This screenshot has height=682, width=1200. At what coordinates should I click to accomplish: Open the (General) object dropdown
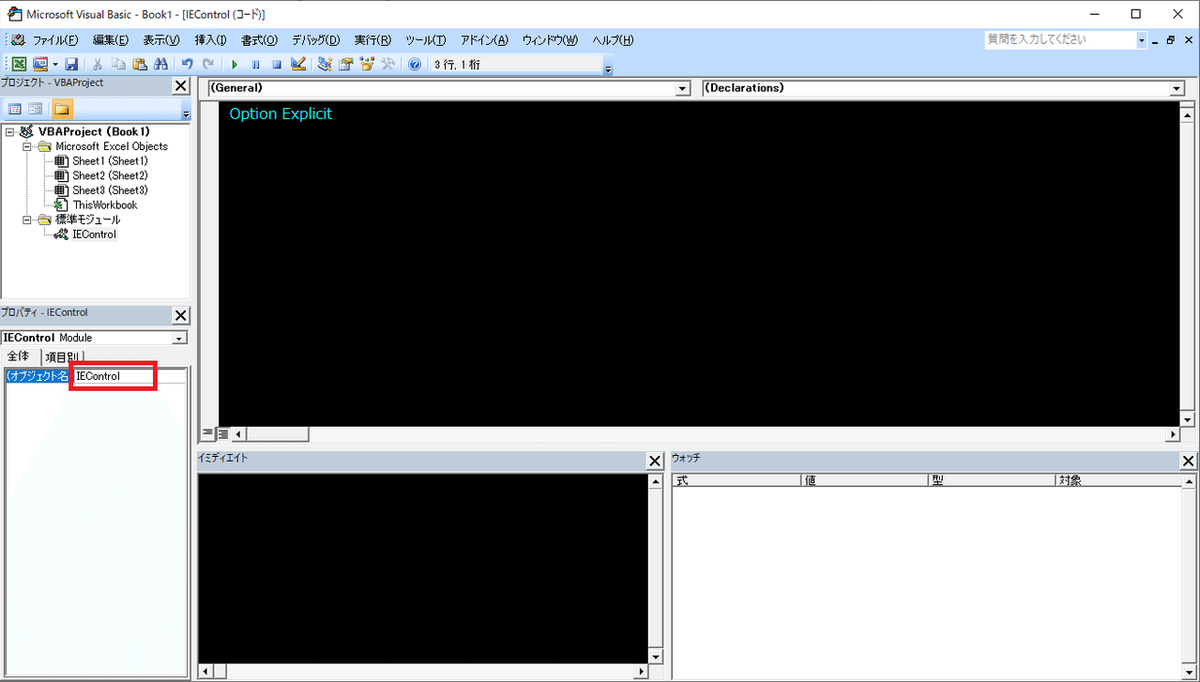[x=683, y=88]
